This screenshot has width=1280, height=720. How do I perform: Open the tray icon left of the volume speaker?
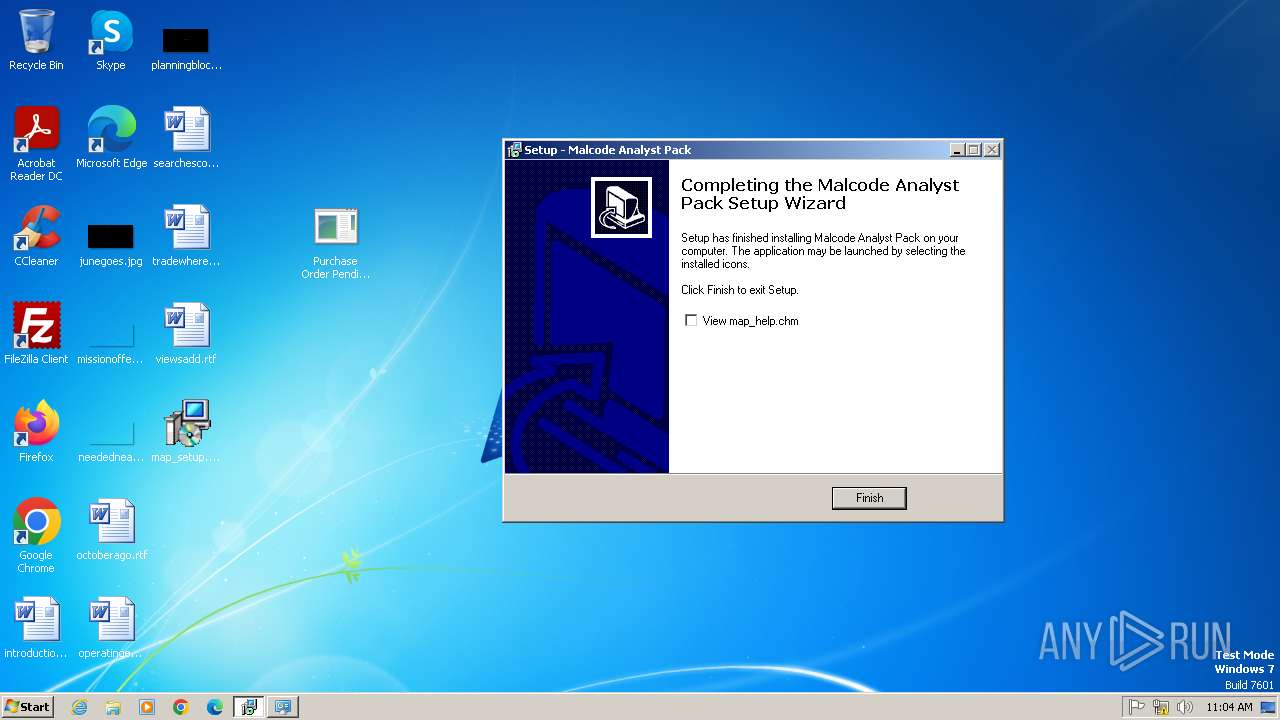pyautogui.click(x=1161, y=707)
